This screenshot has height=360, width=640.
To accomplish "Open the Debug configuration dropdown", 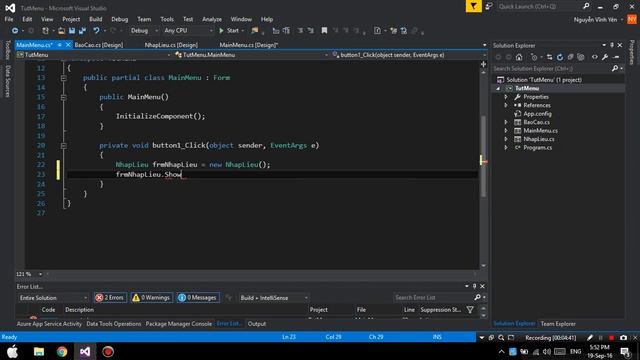I will 144,31.
